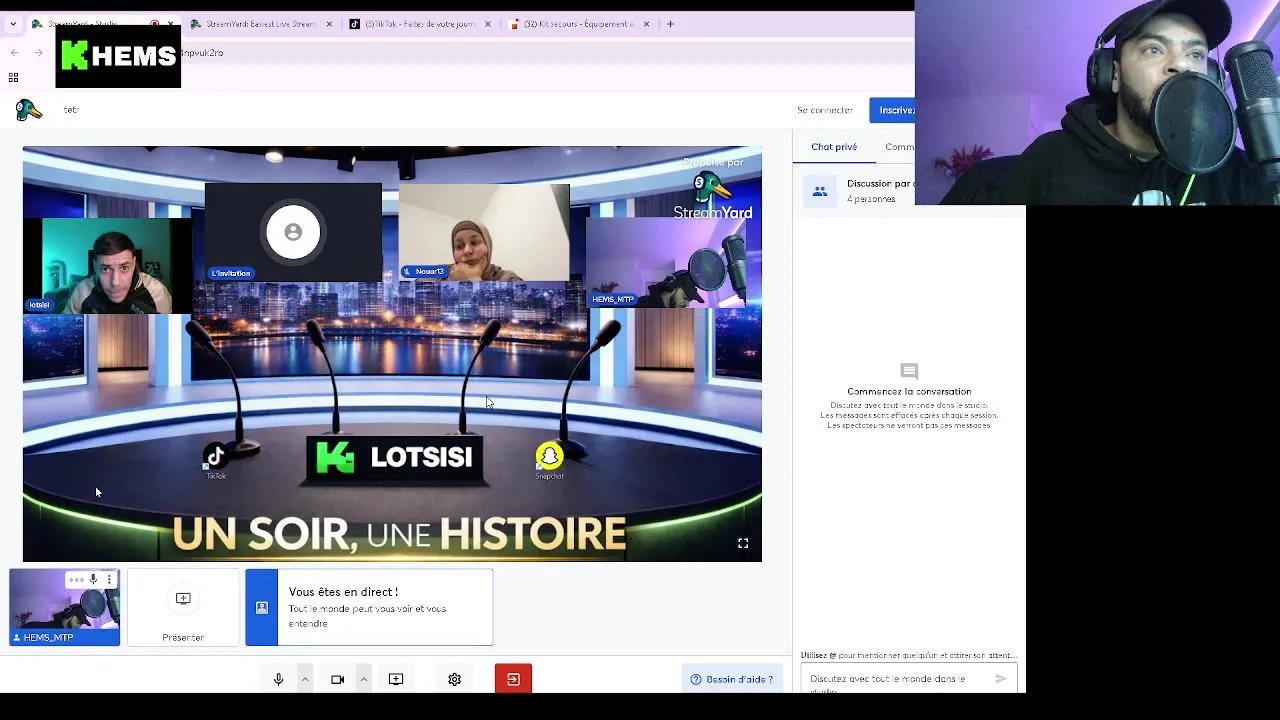
Task: Toggle the camera on/off button
Action: pos(337,679)
